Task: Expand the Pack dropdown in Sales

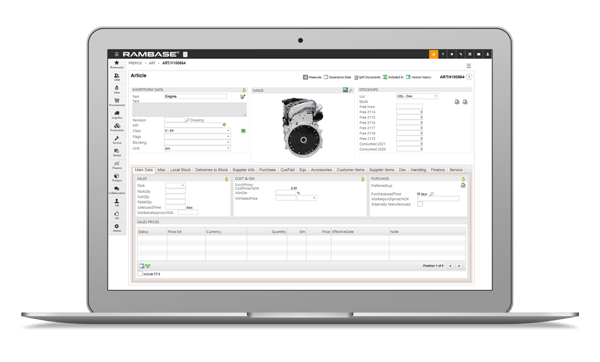Action: point(175,186)
